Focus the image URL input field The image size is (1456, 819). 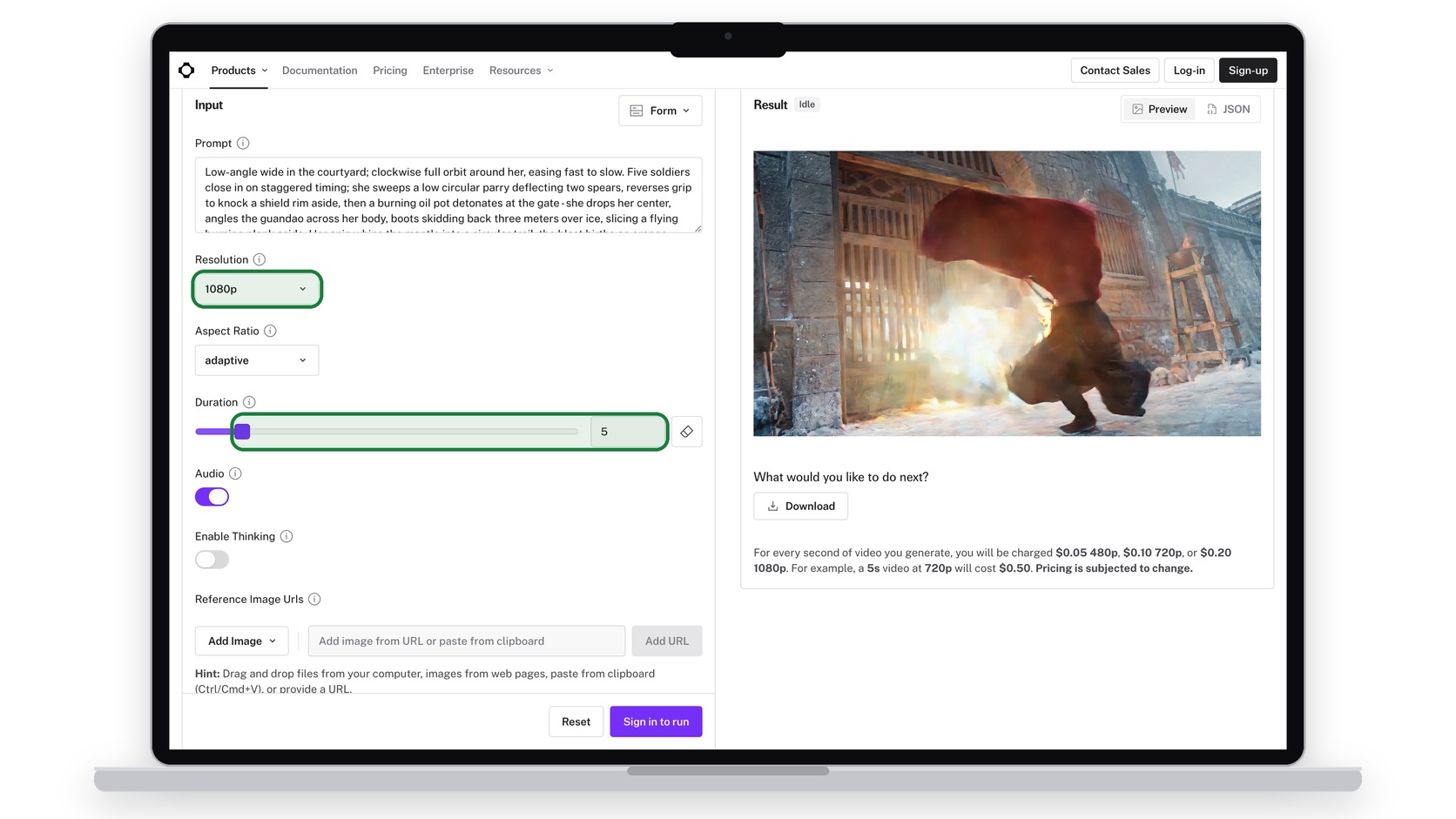click(467, 641)
